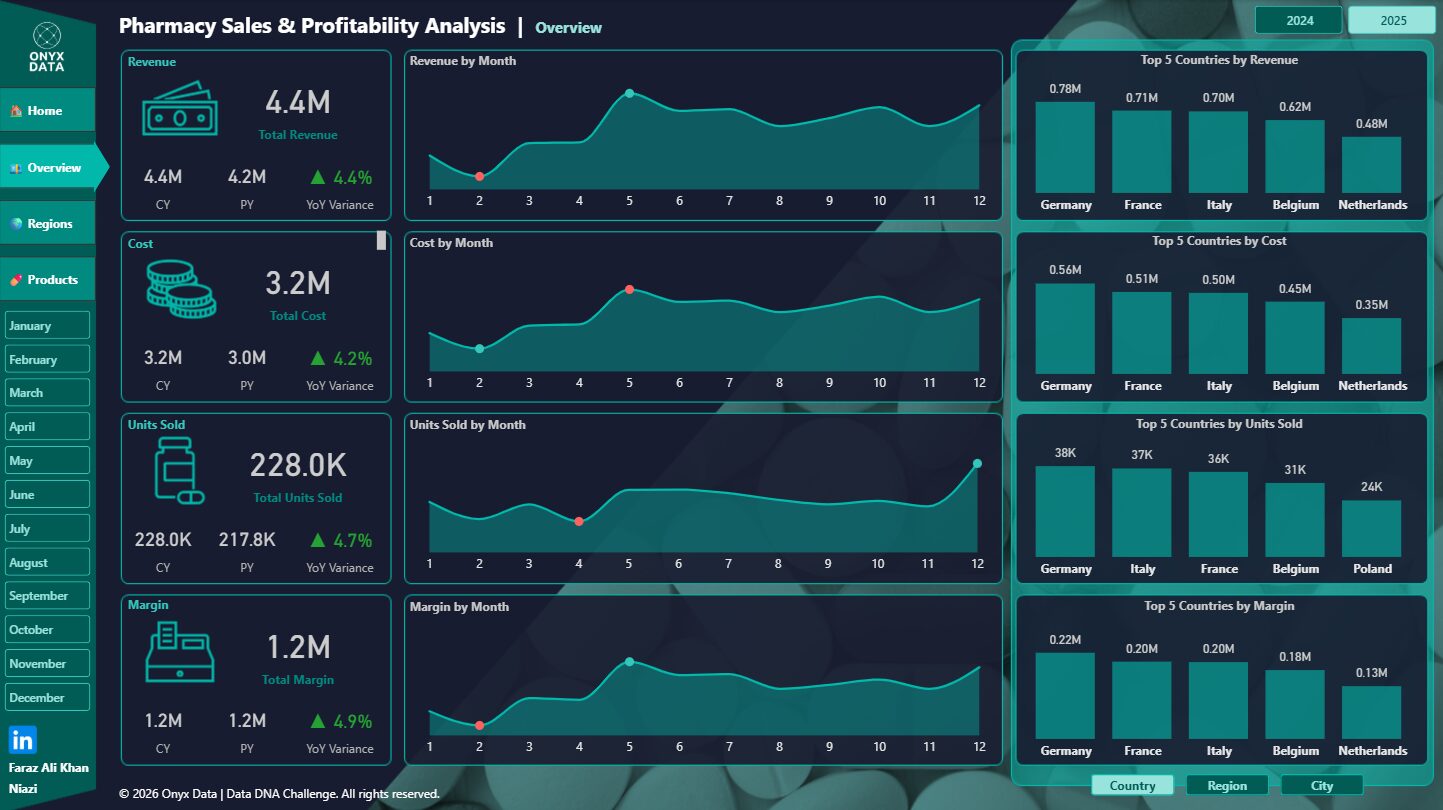Viewport: 1443px width, 810px height.
Task: Click the green Revenue YoY variance arrow
Action: [x=318, y=178]
